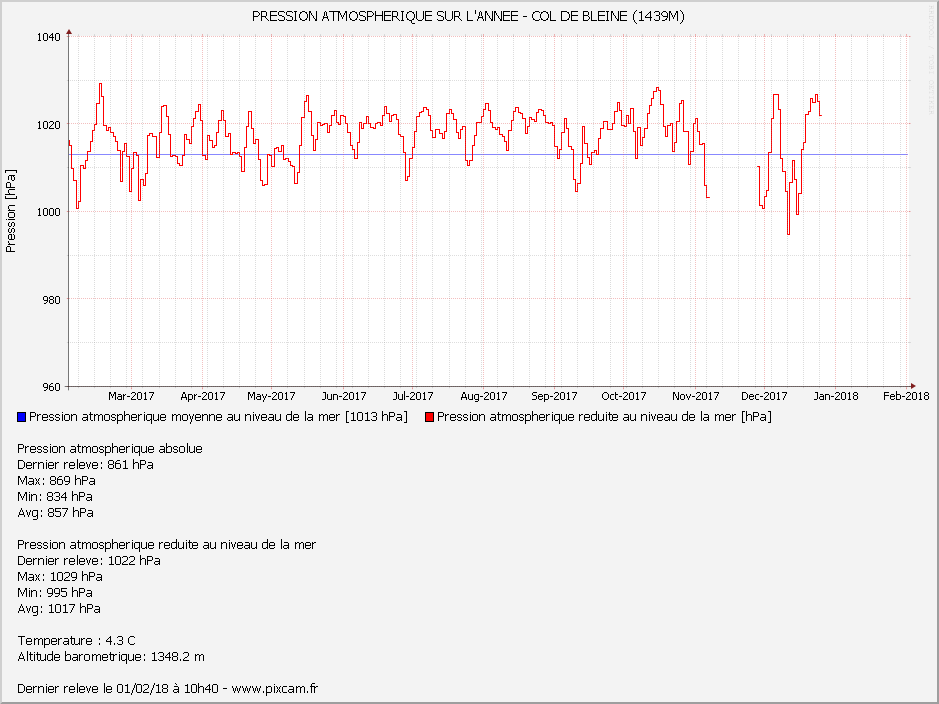Viewport: 939px width, 704px height.
Task: Click the blue legend square for mean pressure
Action: click(x=22, y=417)
